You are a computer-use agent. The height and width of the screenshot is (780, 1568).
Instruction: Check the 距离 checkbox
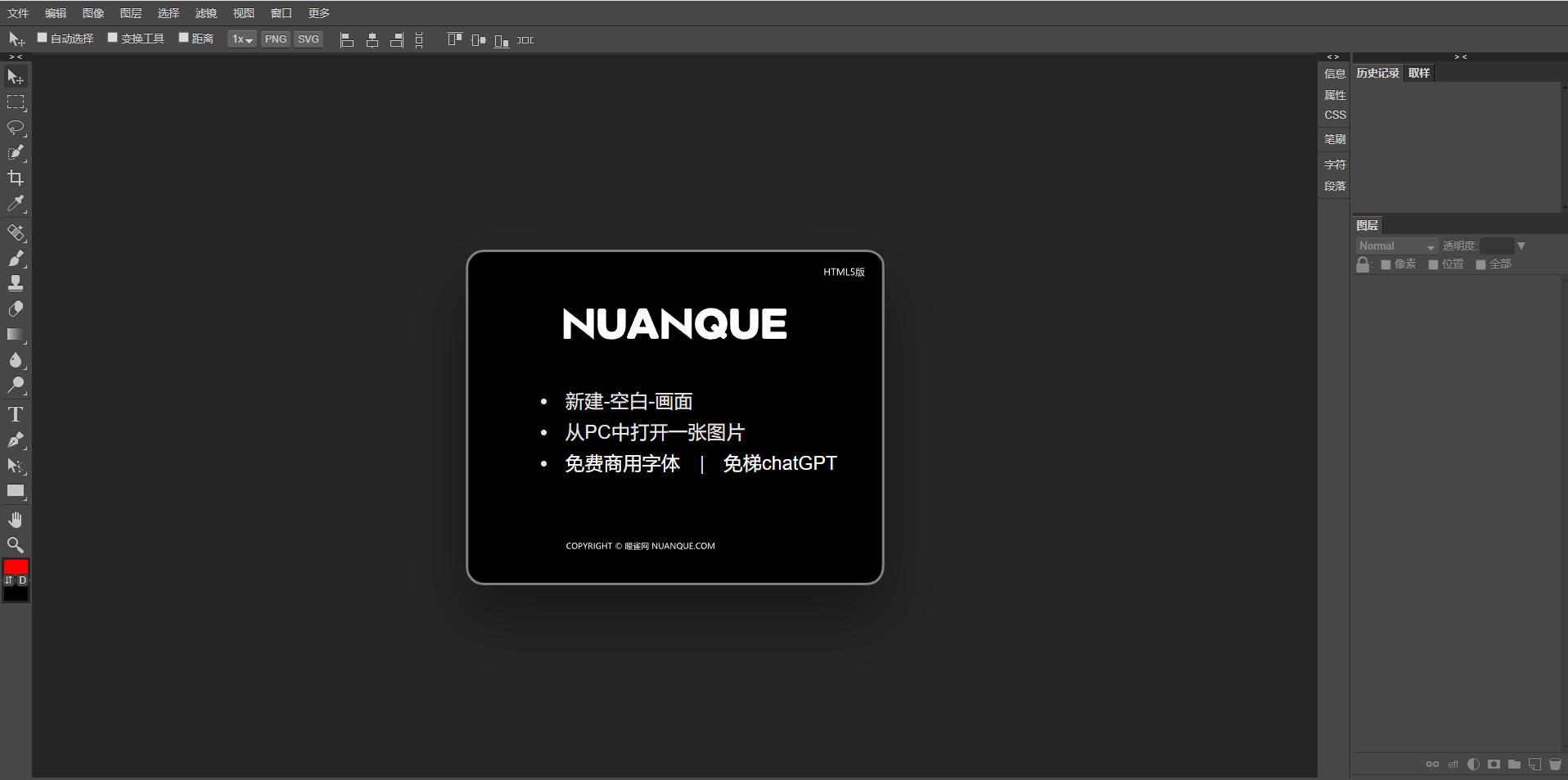pyautogui.click(x=184, y=38)
